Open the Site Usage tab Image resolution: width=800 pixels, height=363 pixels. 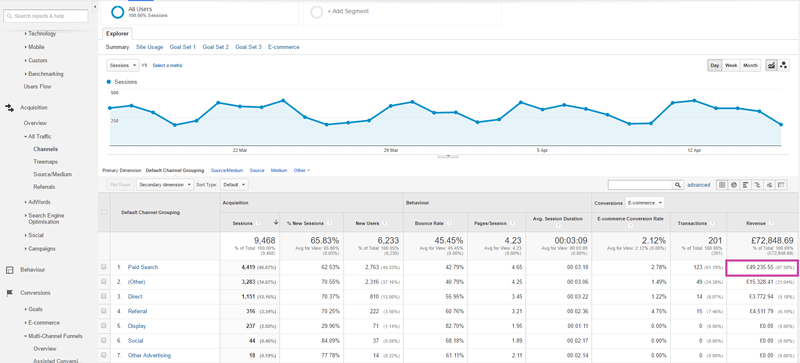click(x=149, y=47)
